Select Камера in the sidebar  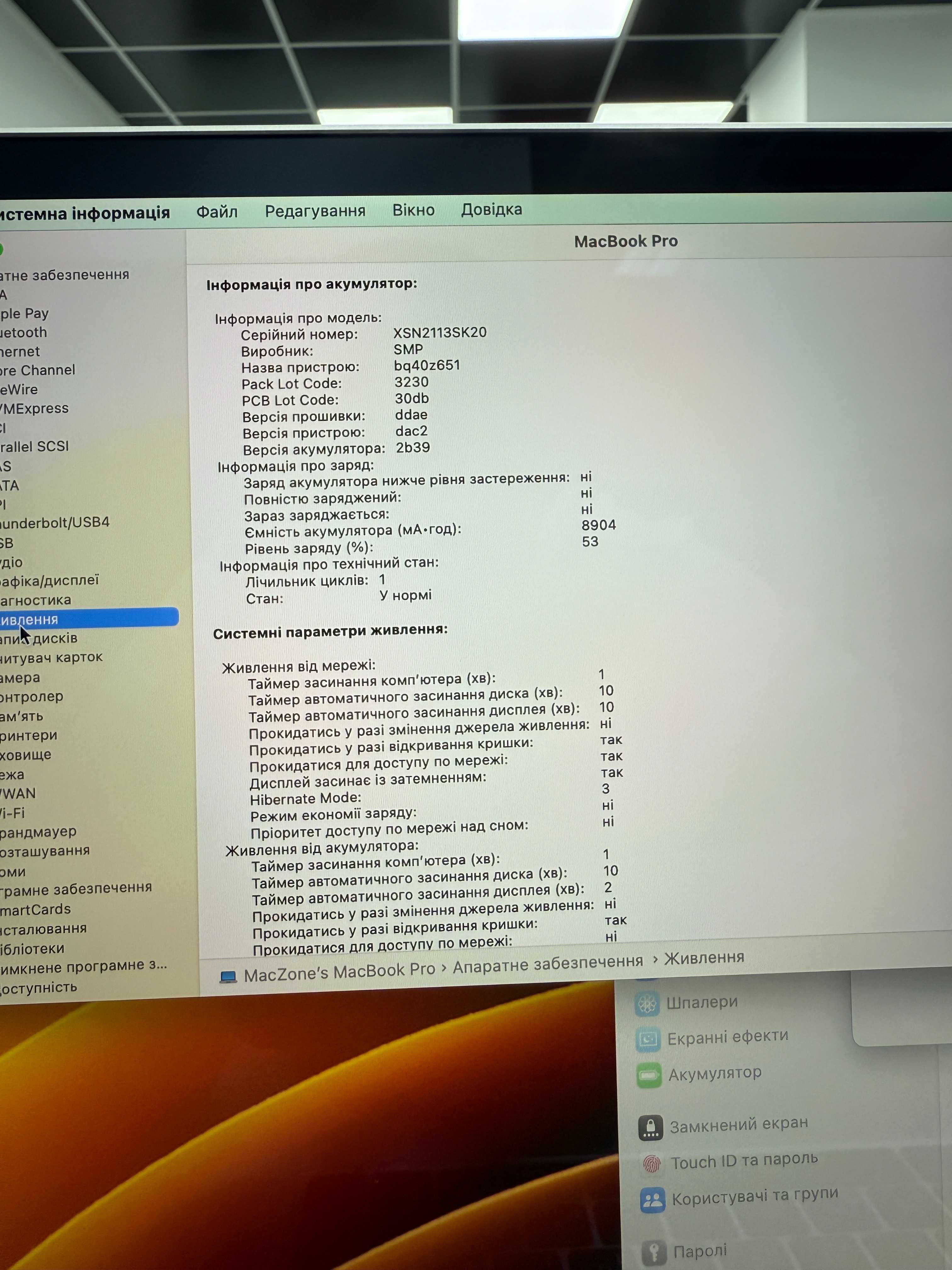20,678
